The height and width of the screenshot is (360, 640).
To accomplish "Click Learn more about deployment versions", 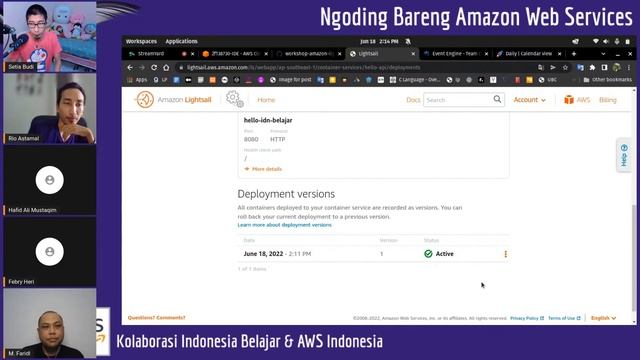I will click(x=284, y=225).
